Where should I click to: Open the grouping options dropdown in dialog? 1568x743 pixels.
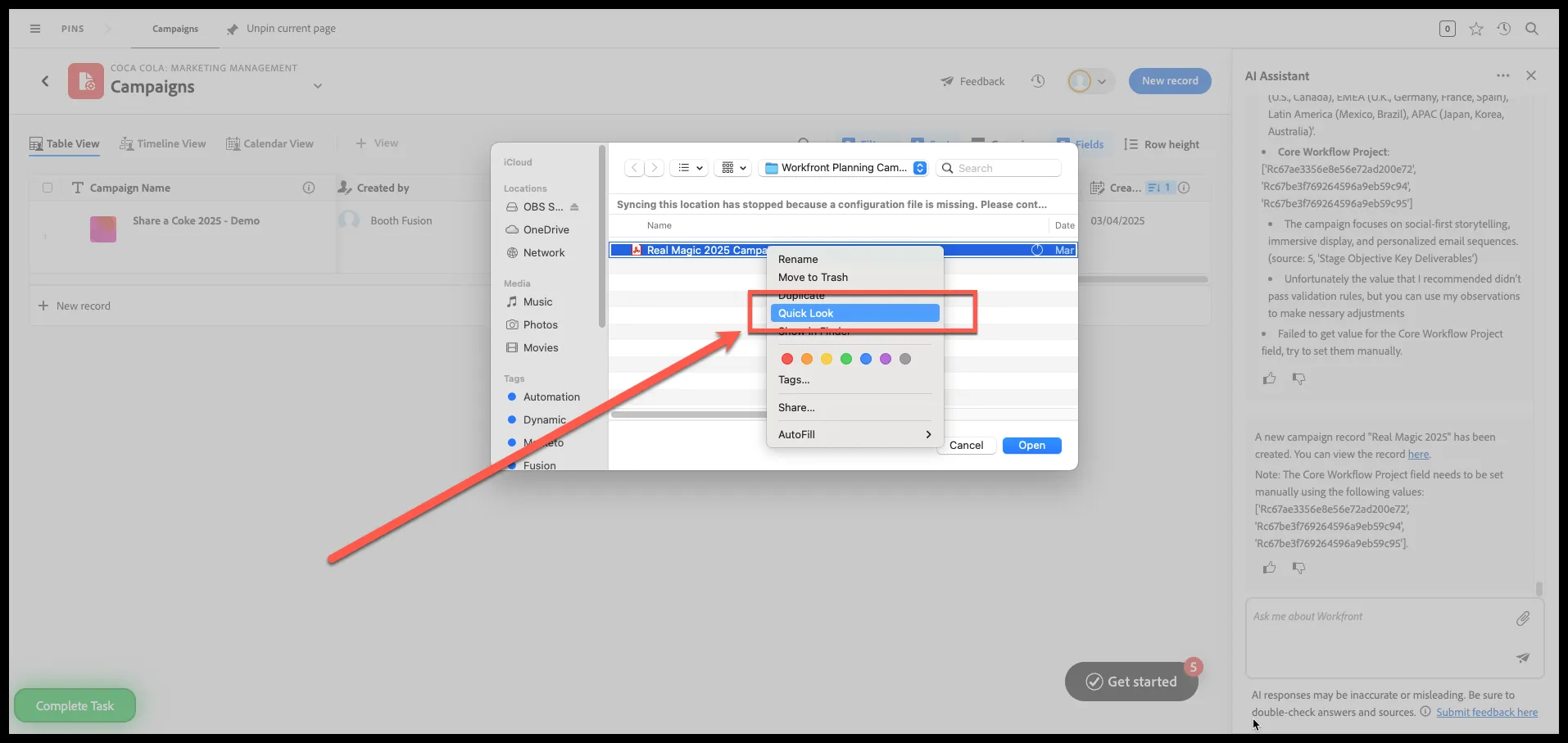(x=734, y=168)
